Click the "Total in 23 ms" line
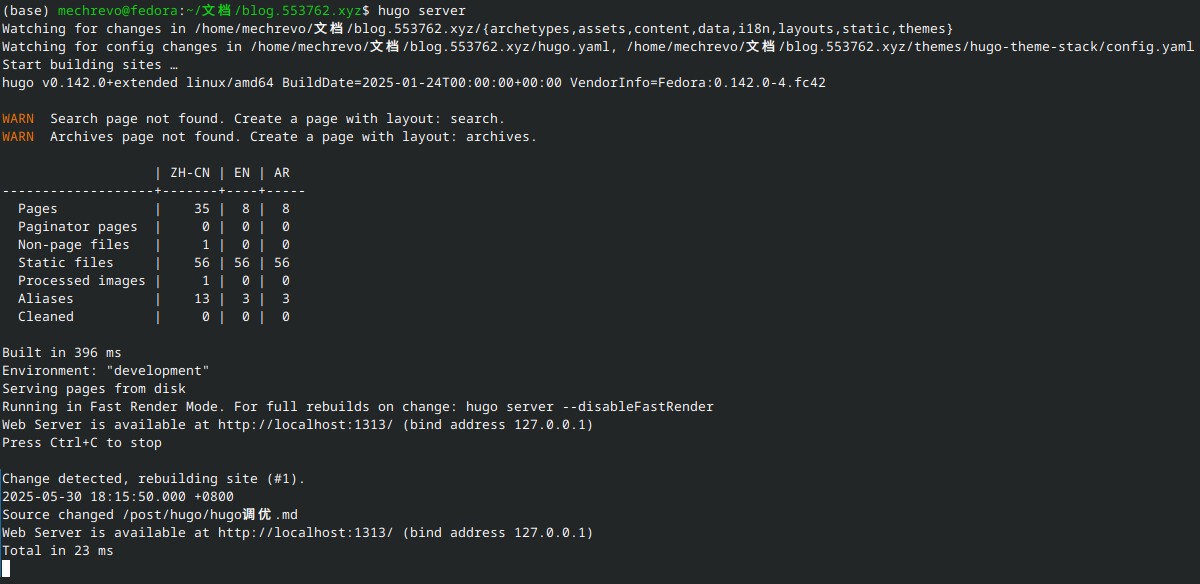The width and height of the screenshot is (1200, 584). click(58, 551)
